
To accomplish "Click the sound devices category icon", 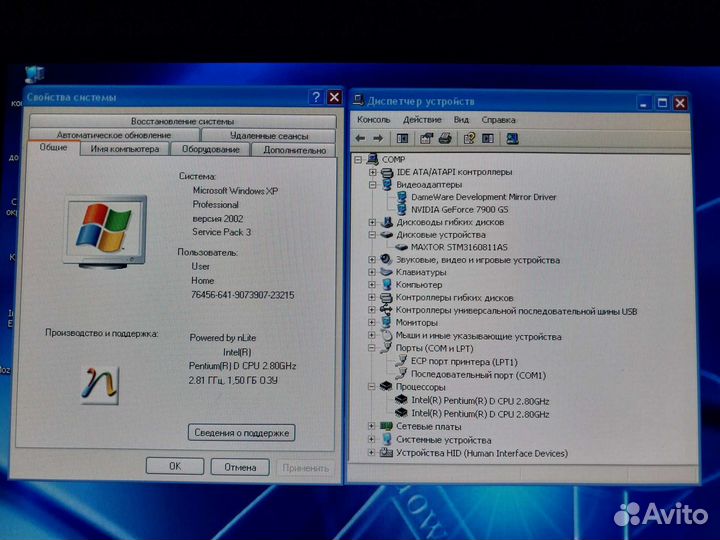I will (386, 259).
